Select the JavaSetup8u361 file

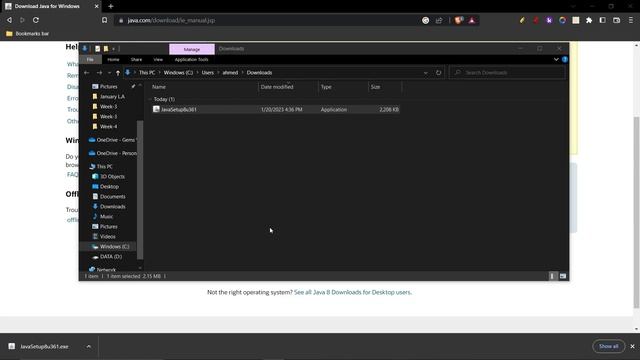tap(276, 109)
